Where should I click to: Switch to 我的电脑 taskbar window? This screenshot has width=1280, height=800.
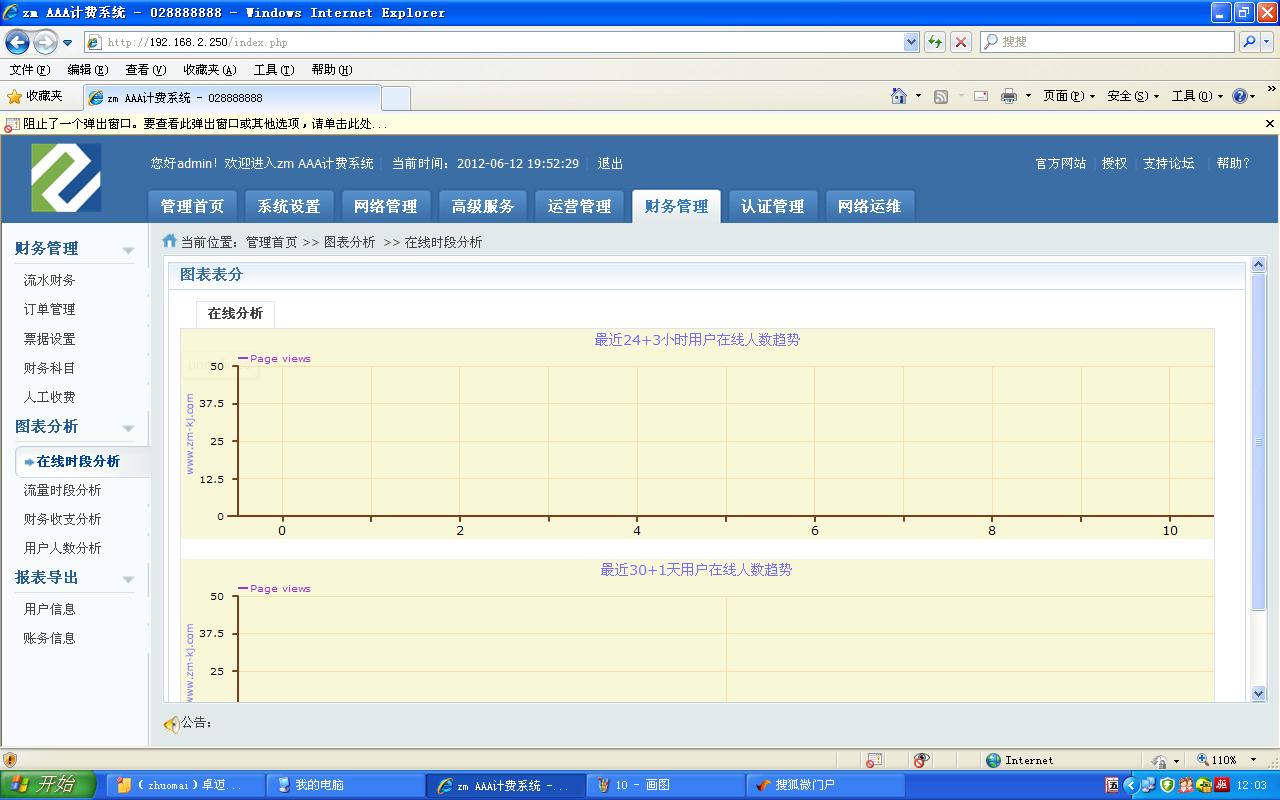(345, 785)
